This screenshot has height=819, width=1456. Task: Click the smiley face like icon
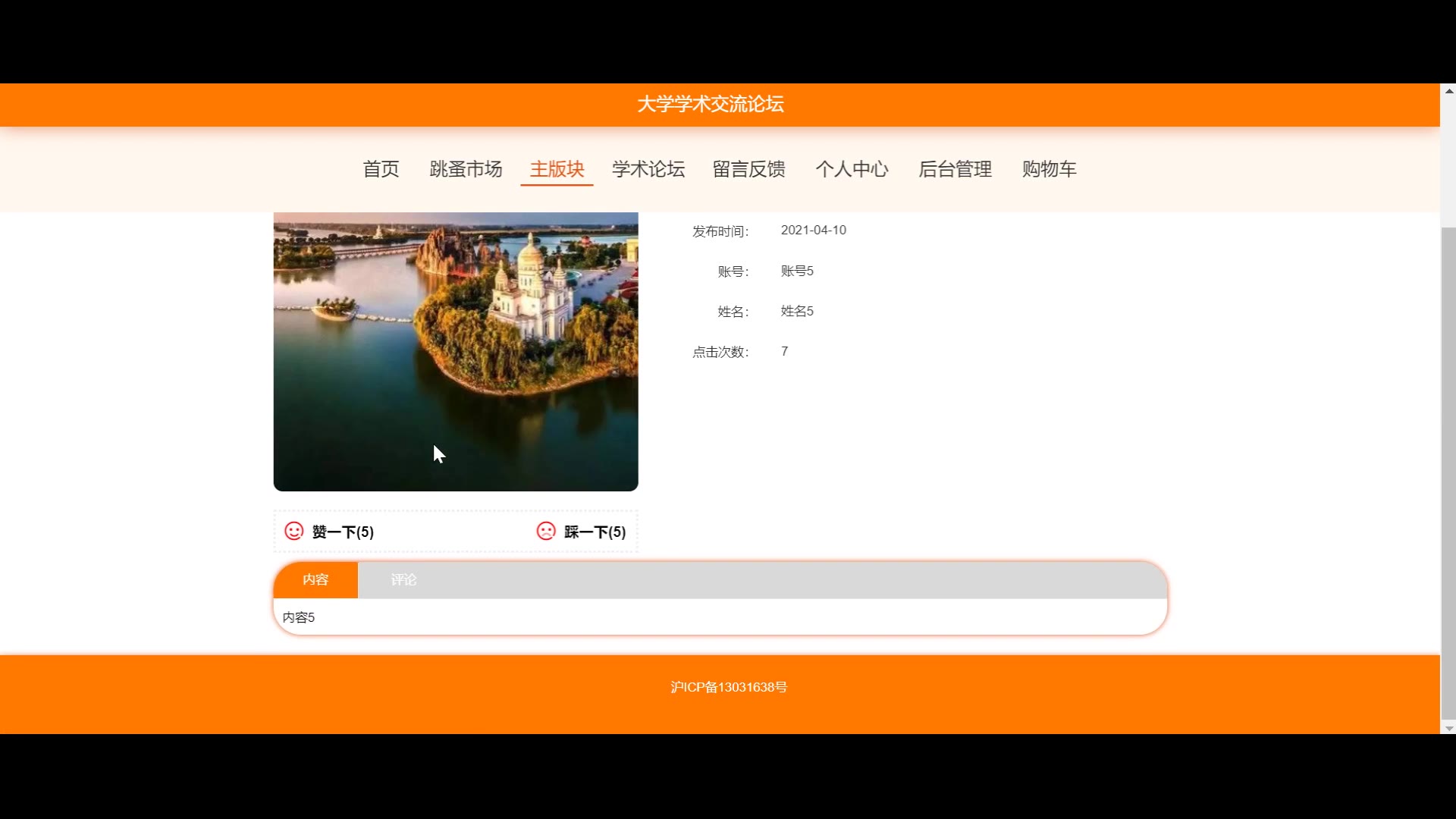pyautogui.click(x=293, y=531)
